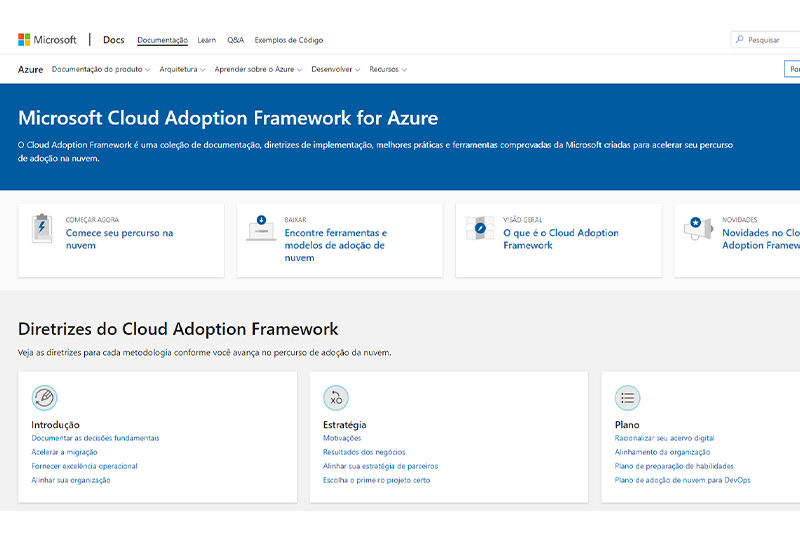Click the Docs link in header

point(113,40)
